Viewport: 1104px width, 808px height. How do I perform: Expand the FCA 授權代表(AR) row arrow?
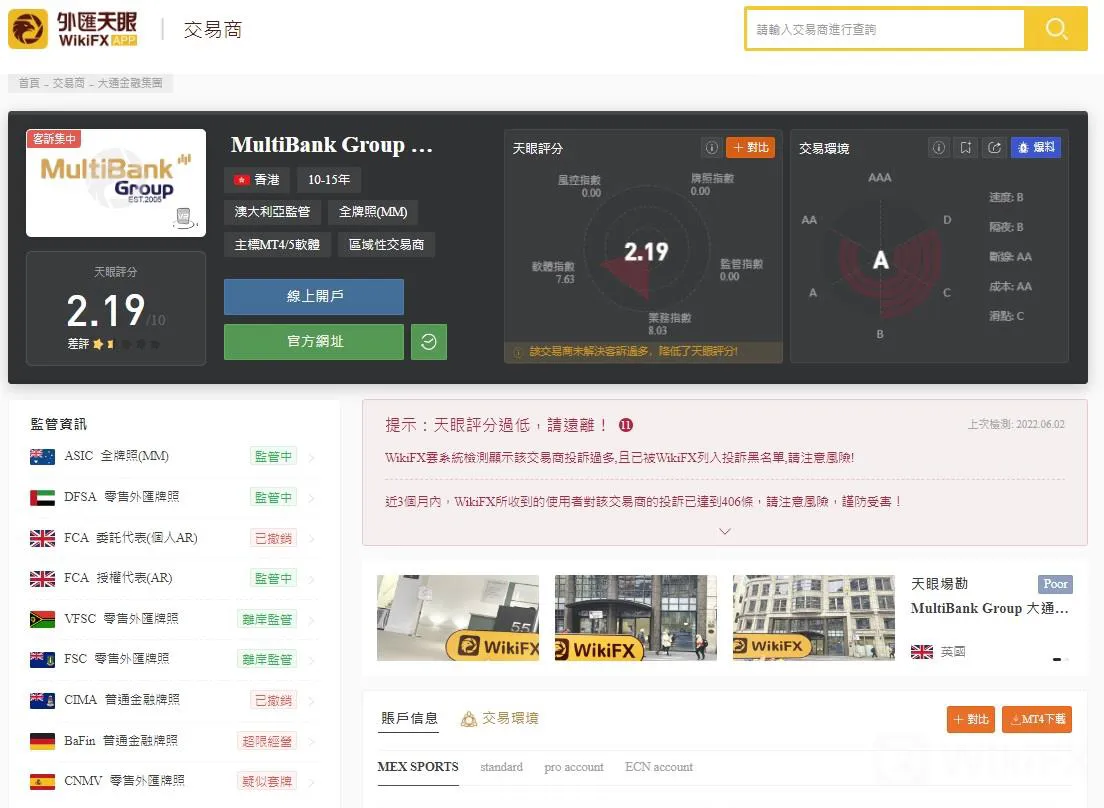(311, 579)
